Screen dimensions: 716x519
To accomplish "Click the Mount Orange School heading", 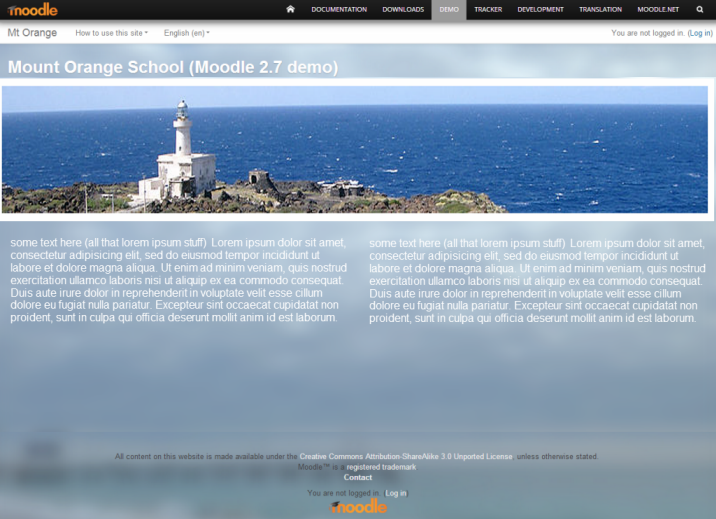I will 173,67.
